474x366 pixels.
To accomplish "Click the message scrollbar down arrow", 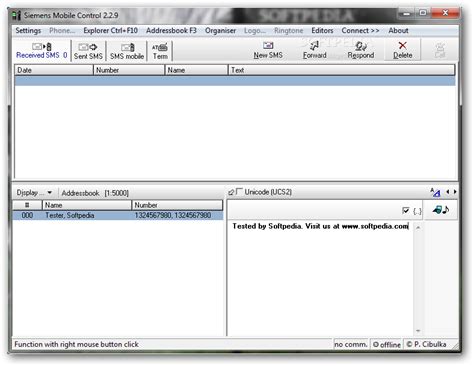I will [x=418, y=331].
